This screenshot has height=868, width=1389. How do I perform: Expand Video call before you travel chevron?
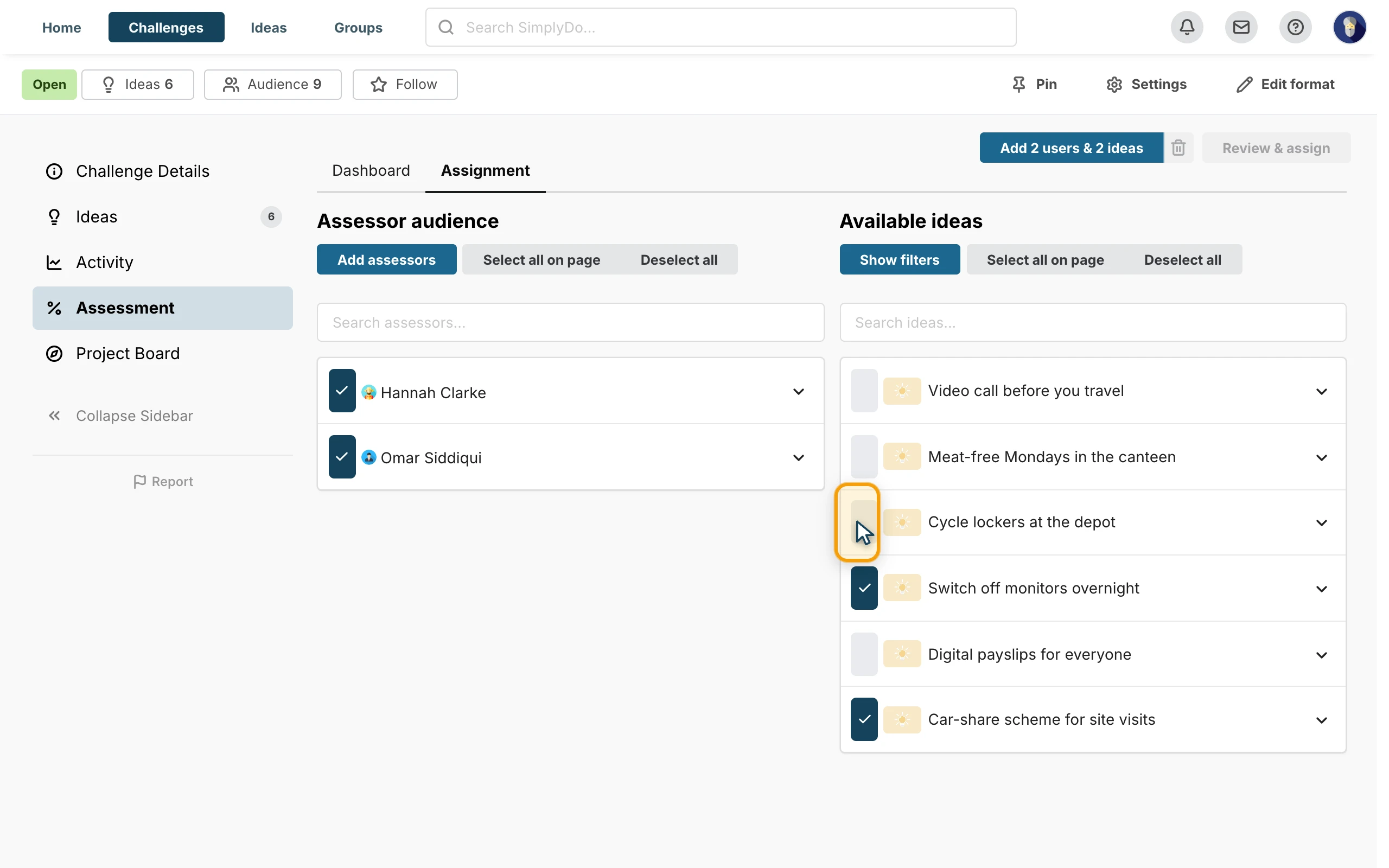click(1321, 392)
